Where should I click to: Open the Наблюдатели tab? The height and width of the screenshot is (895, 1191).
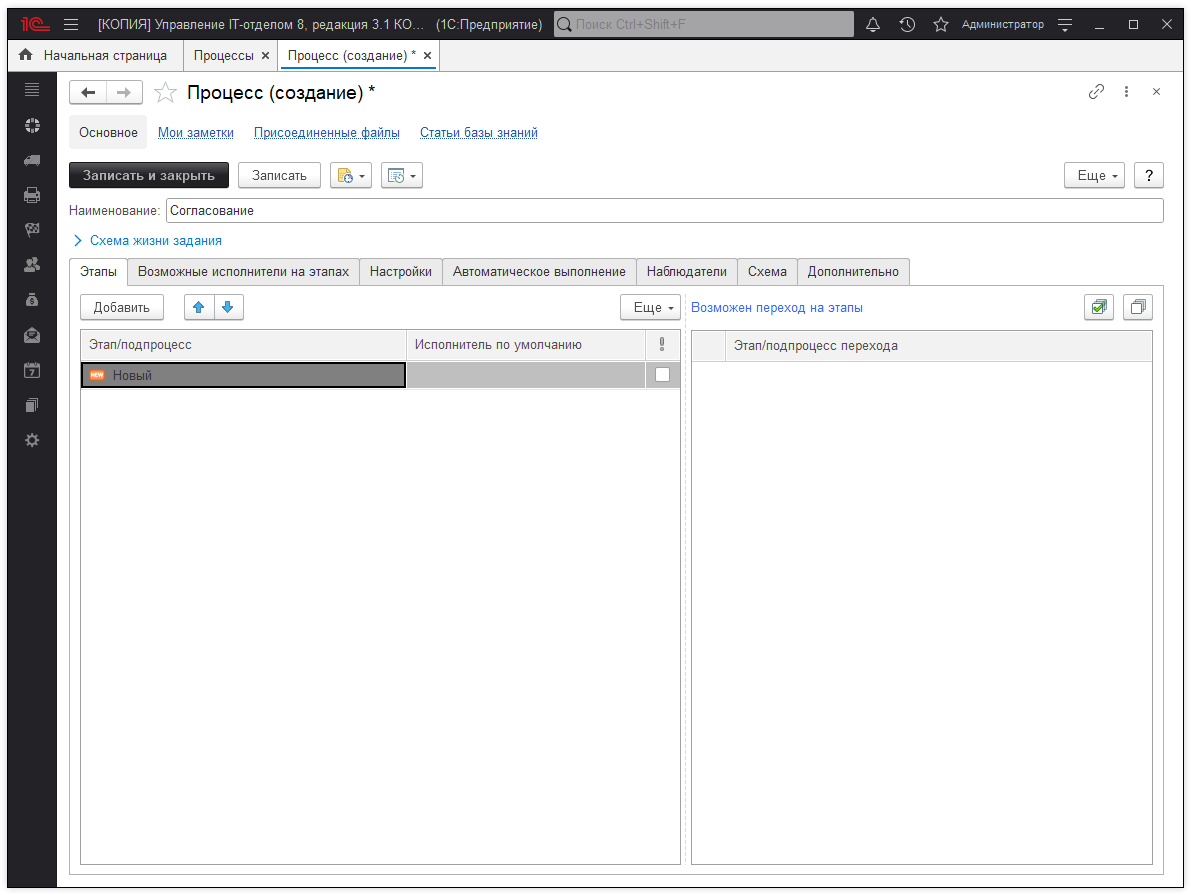point(686,272)
